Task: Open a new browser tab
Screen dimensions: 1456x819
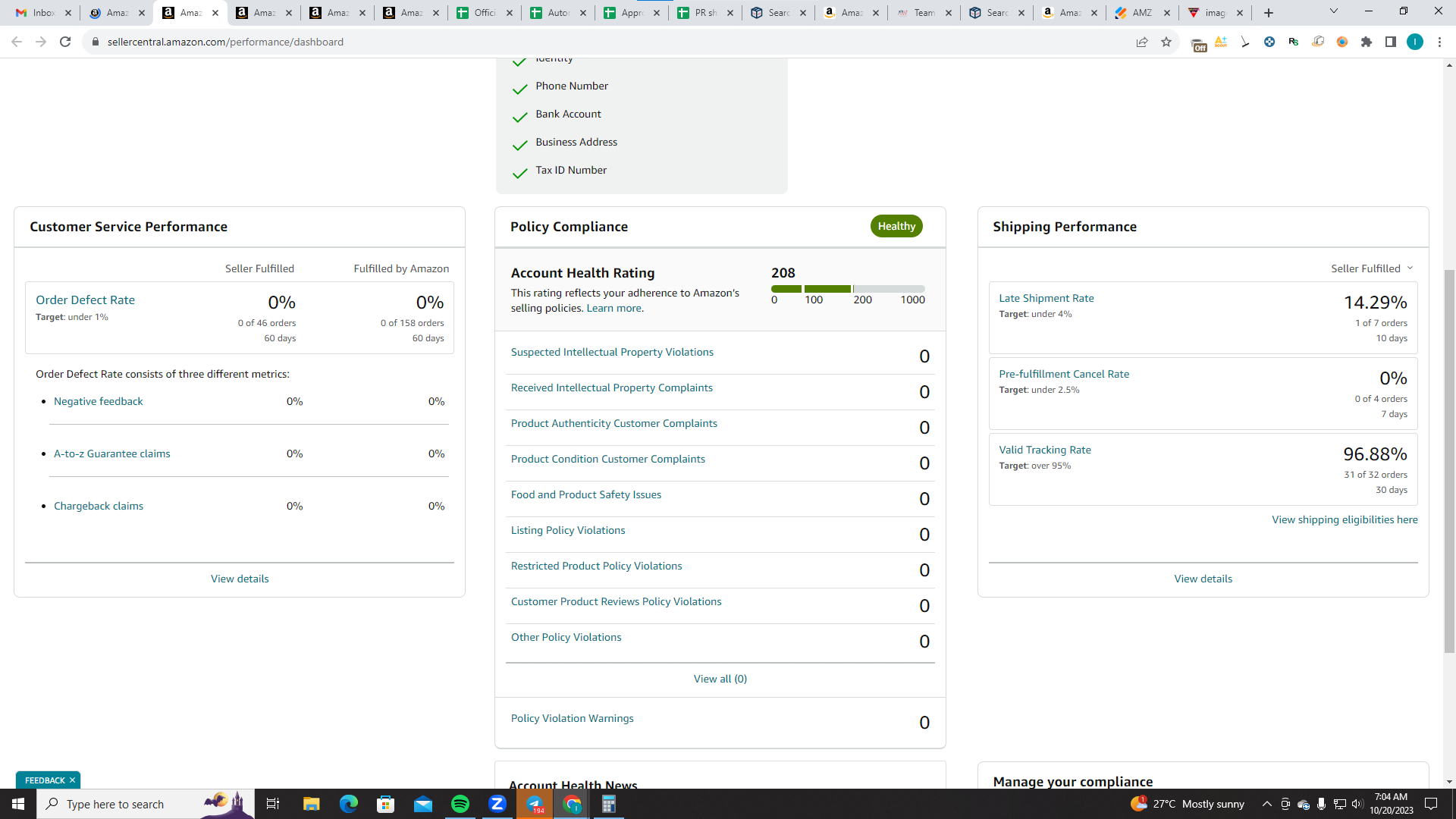Action: click(x=1269, y=13)
